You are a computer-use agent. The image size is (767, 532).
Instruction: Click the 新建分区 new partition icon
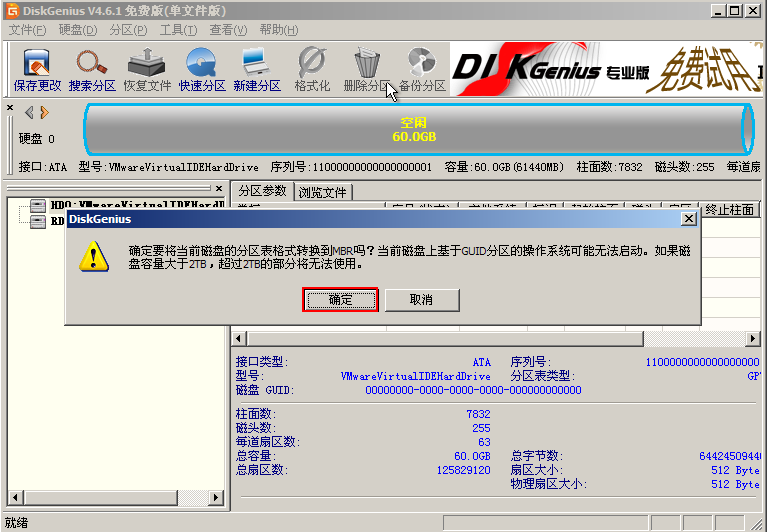pos(257,69)
